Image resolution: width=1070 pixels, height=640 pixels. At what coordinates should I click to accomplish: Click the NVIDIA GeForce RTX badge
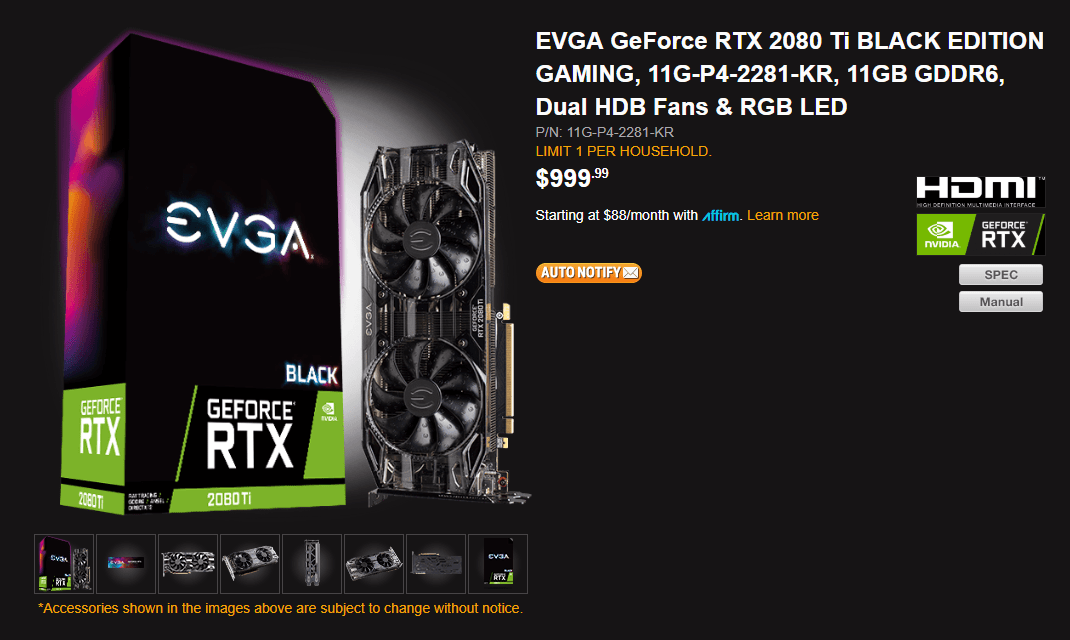point(980,234)
